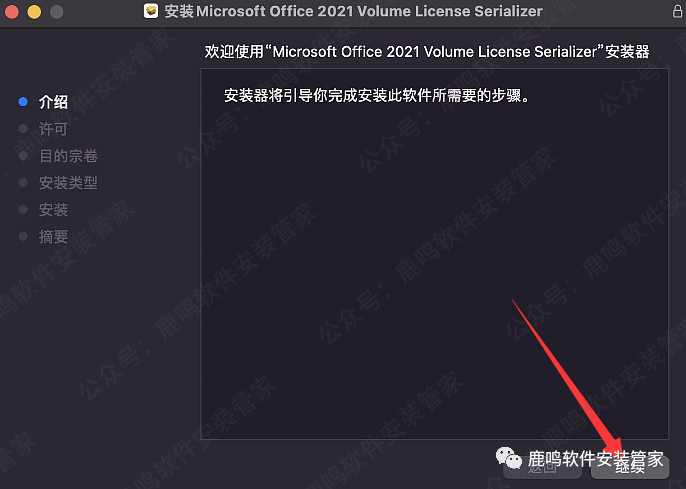686x489 pixels.
Task: Click the gray bullet beside 许可
Action: (23, 129)
